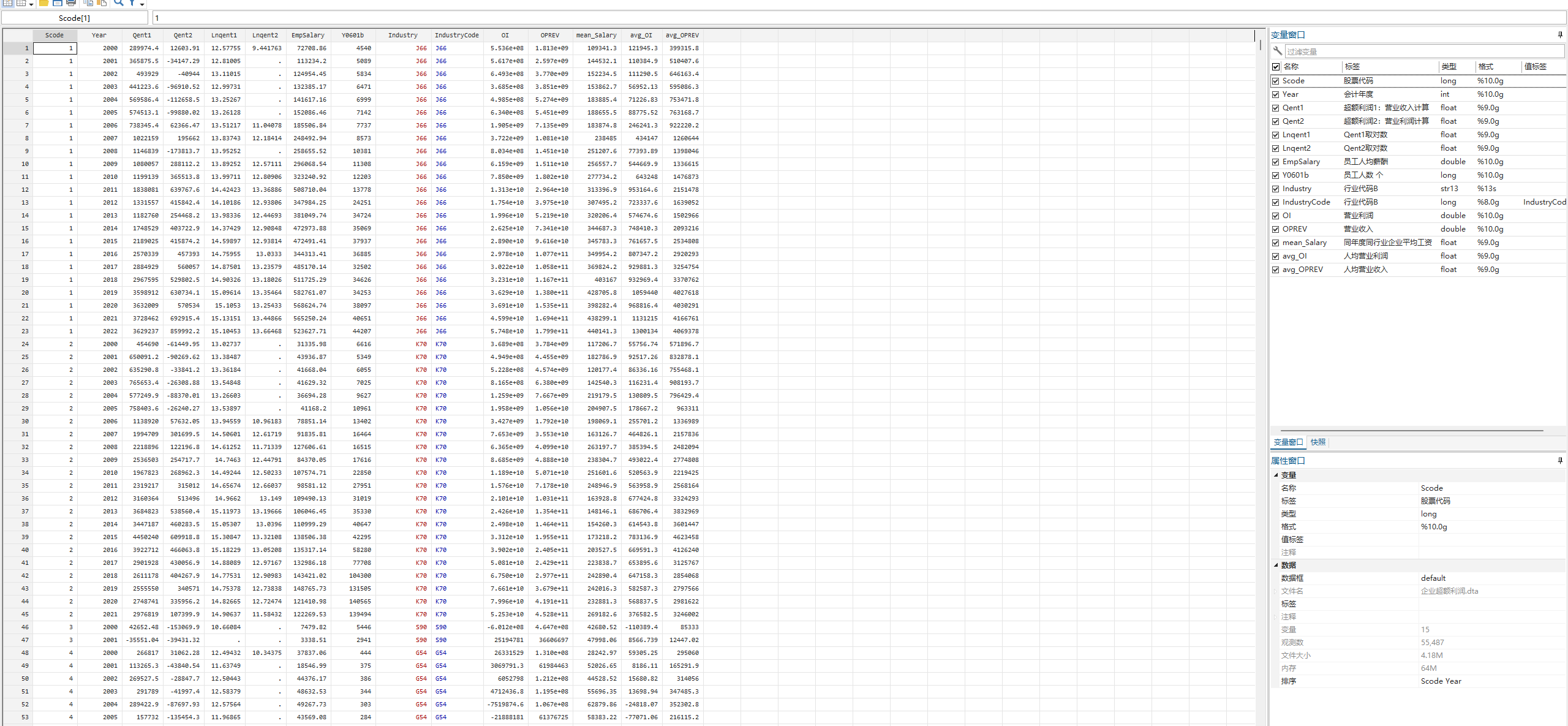Open the filter funnel dropdown arrow
1568x726 pixels.
tap(142, 4)
